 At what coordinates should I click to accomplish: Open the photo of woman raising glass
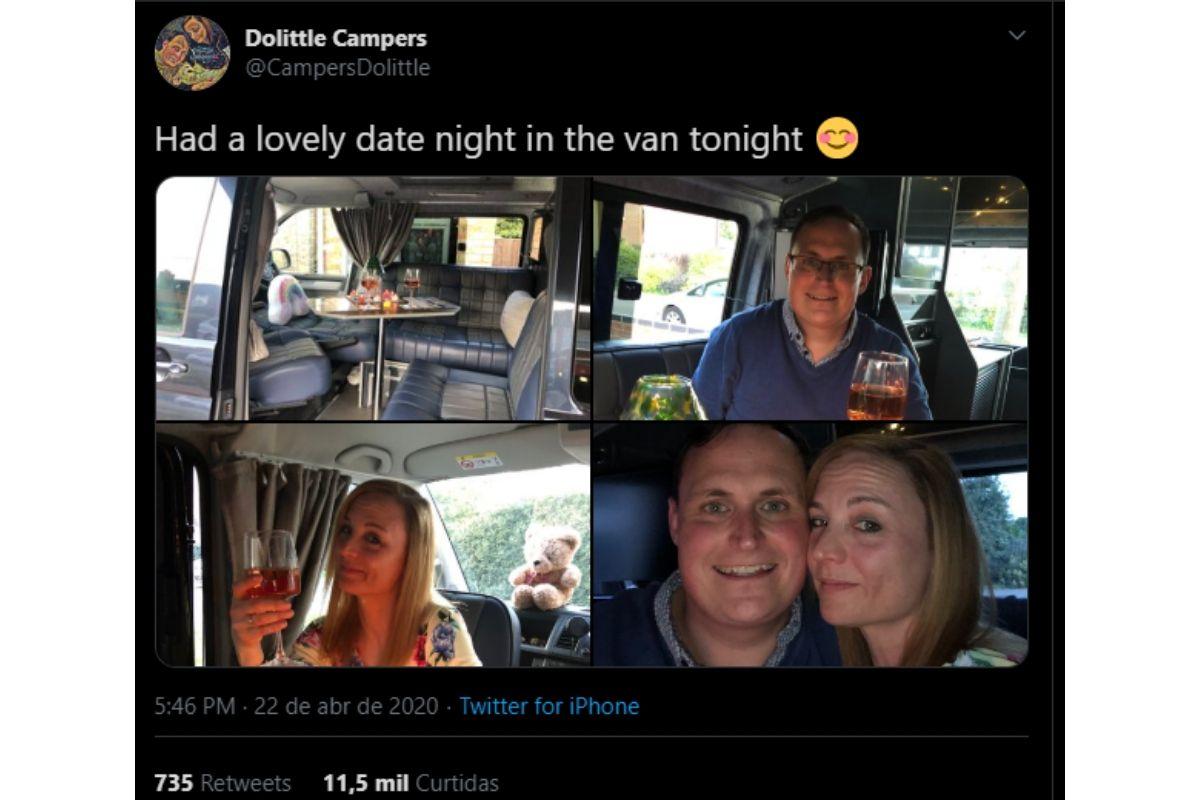pos(372,545)
